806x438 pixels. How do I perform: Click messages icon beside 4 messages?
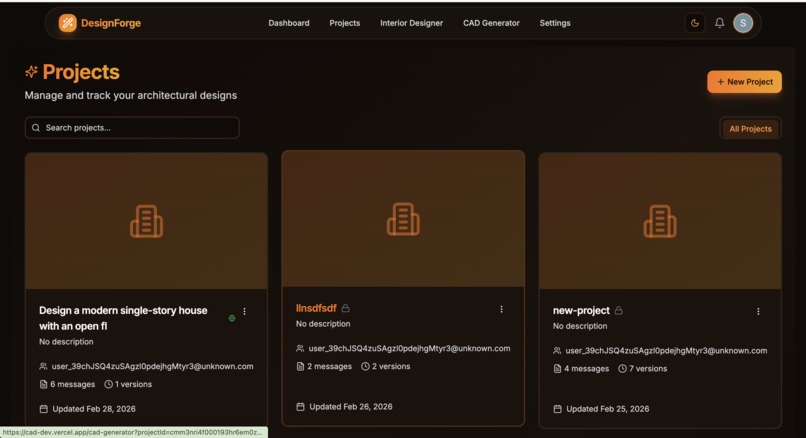click(557, 369)
